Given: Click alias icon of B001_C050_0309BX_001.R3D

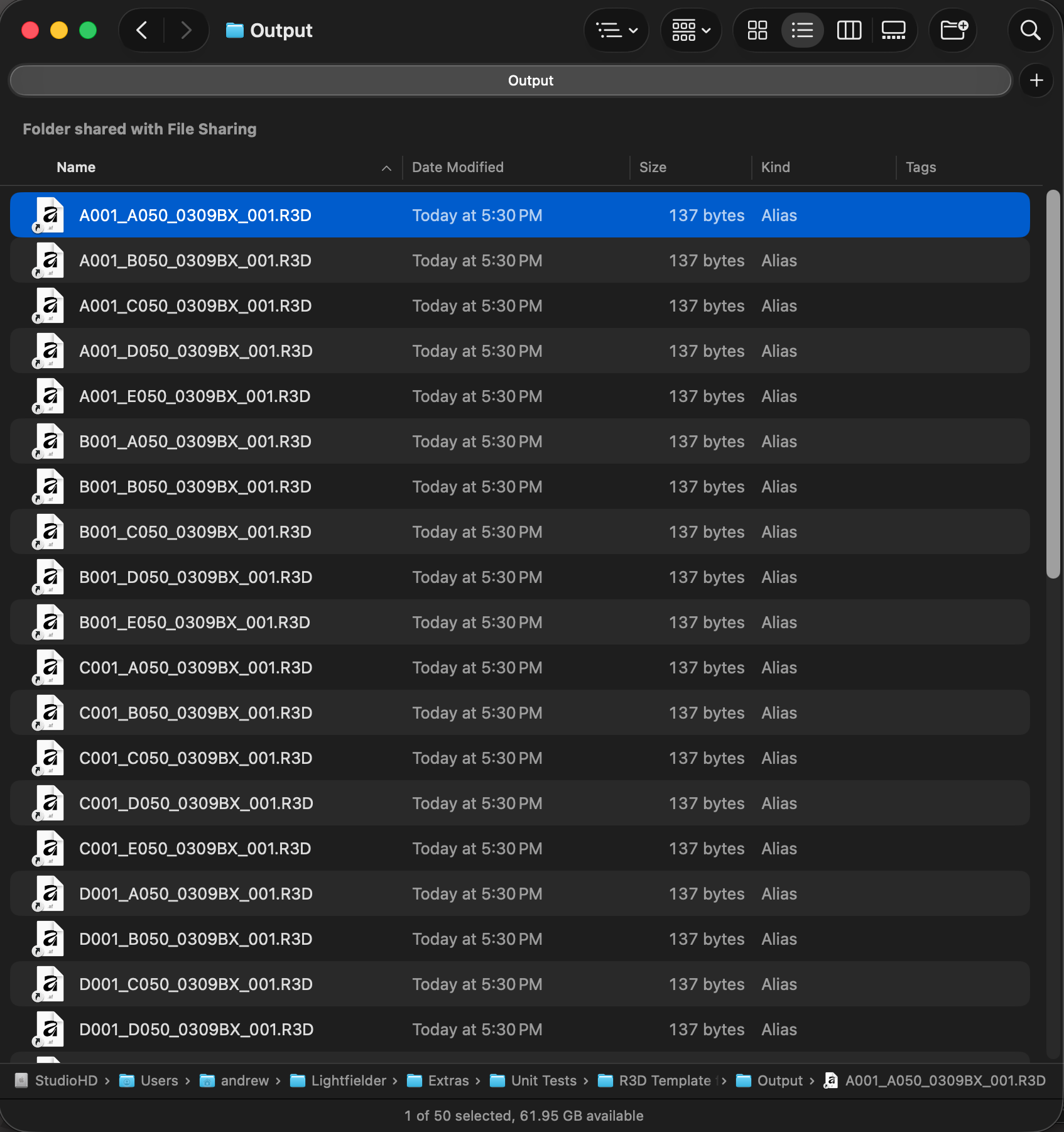Looking at the screenshot, I should [49, 531].
